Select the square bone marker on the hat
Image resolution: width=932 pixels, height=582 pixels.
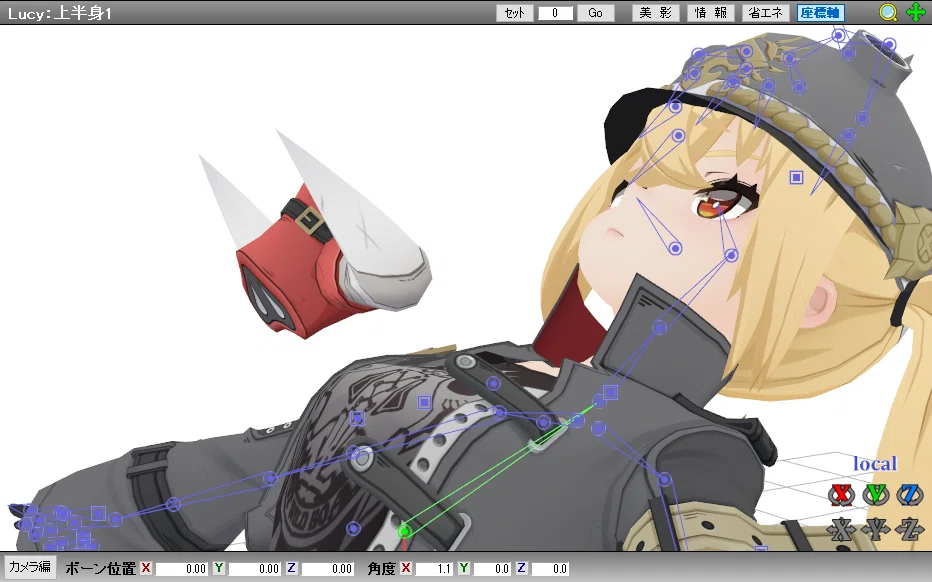[x=796, y=177]
